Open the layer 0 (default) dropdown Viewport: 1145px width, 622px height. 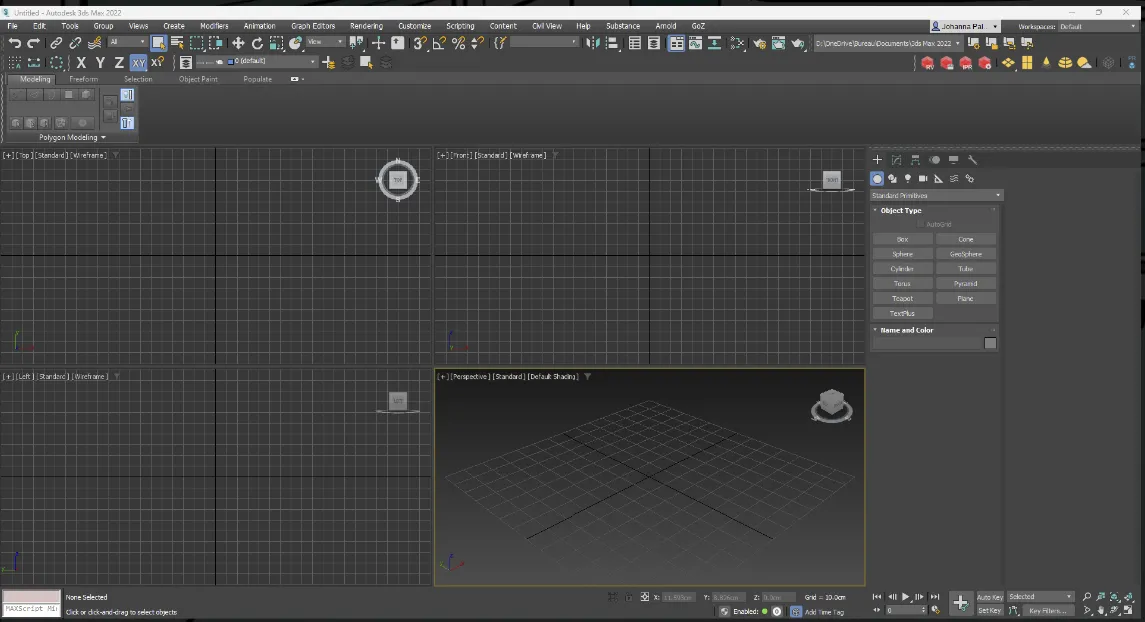256,61
